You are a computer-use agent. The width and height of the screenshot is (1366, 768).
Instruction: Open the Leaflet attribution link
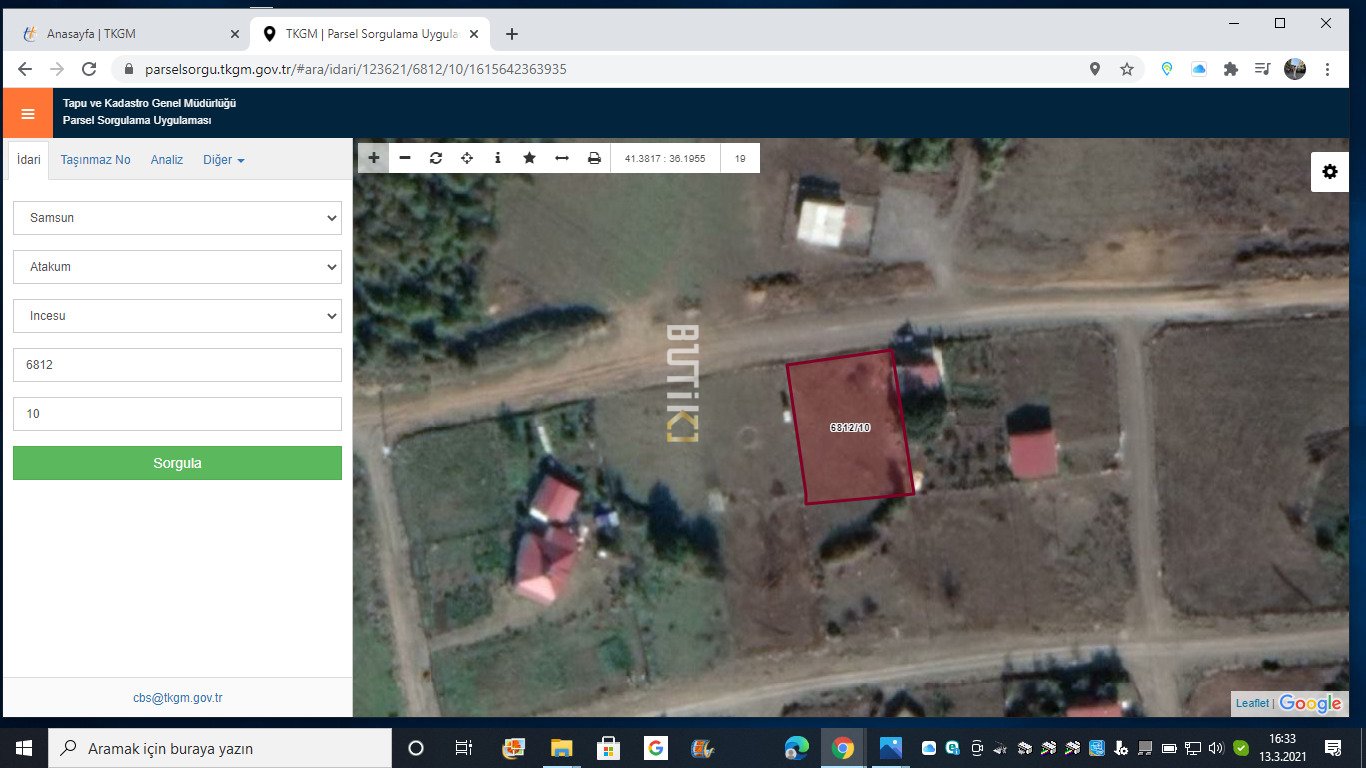pyautogui.click(x=1252, y=703)
